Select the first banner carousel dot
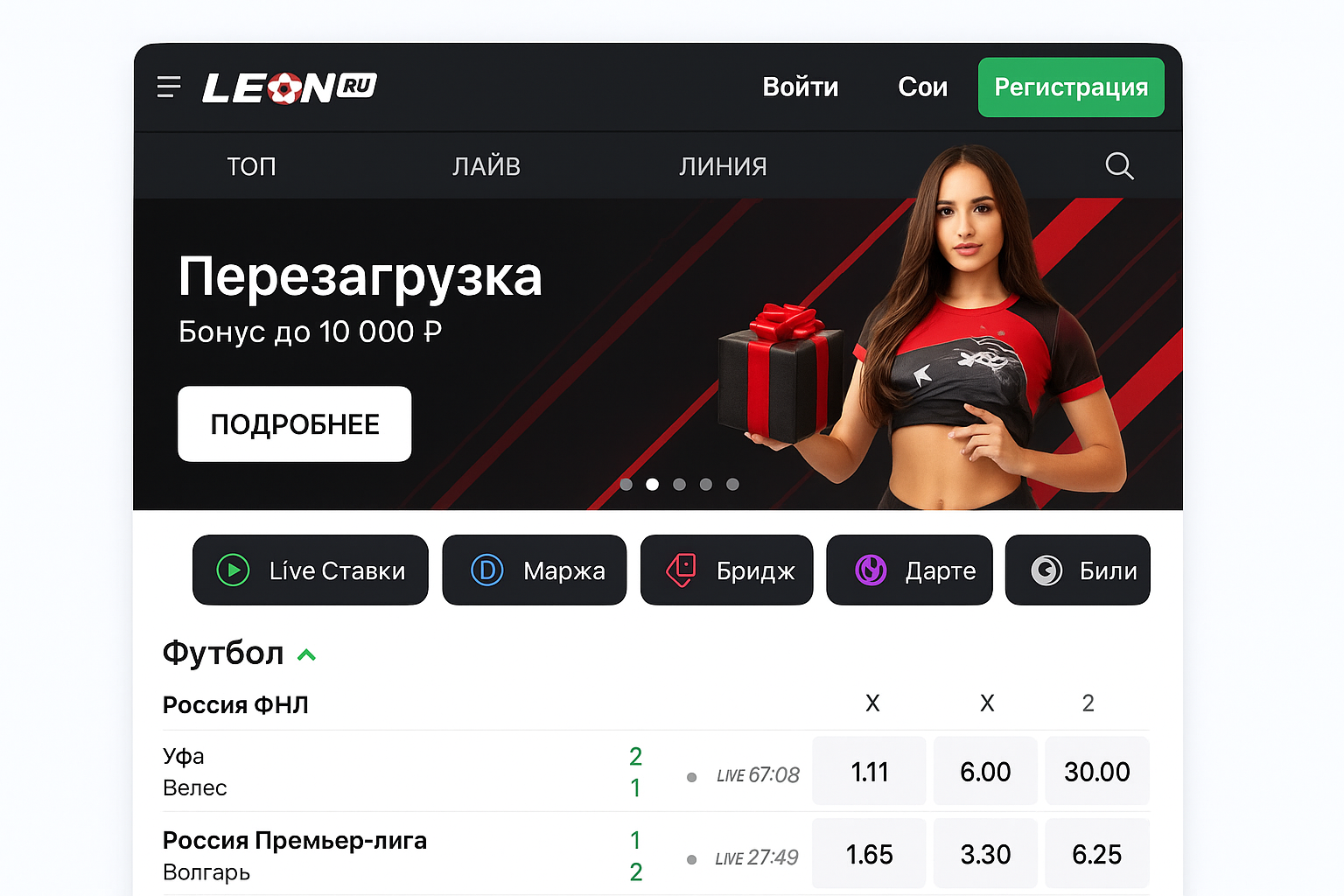The image size is (1344, 896). pos(626,485)
